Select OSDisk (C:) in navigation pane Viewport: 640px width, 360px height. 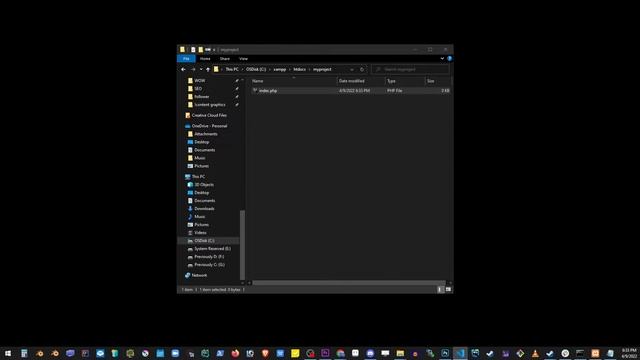click(204, 241)
